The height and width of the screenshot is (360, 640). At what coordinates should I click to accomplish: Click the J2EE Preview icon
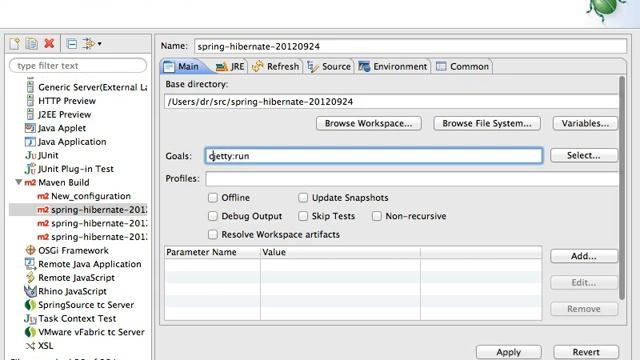click(30, 114)
